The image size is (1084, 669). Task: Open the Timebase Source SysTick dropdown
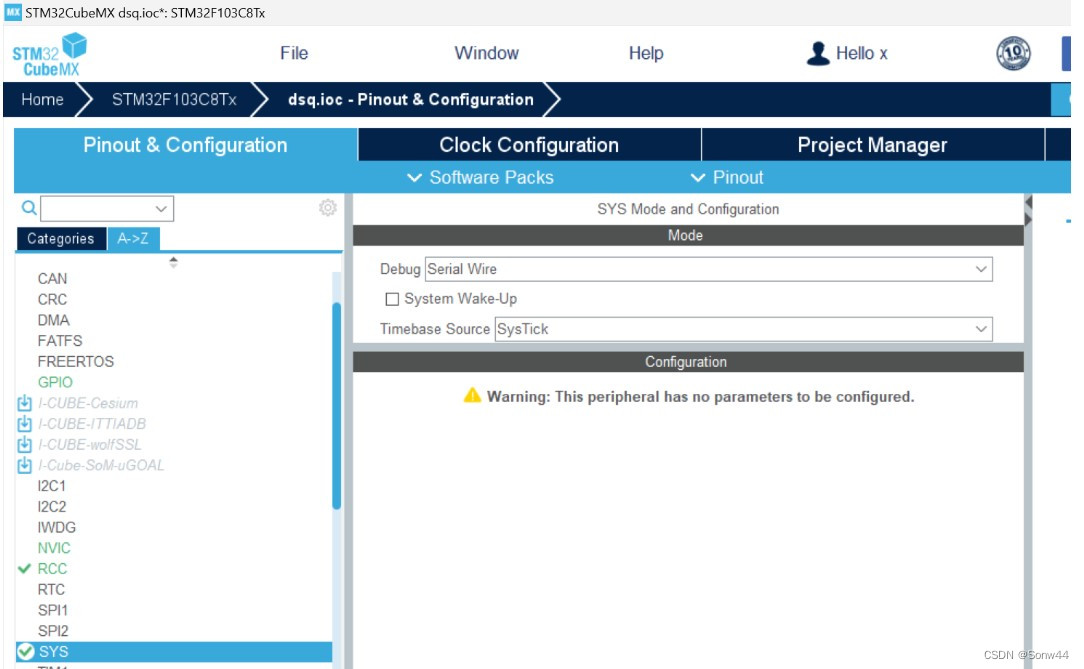coord(744,329)
